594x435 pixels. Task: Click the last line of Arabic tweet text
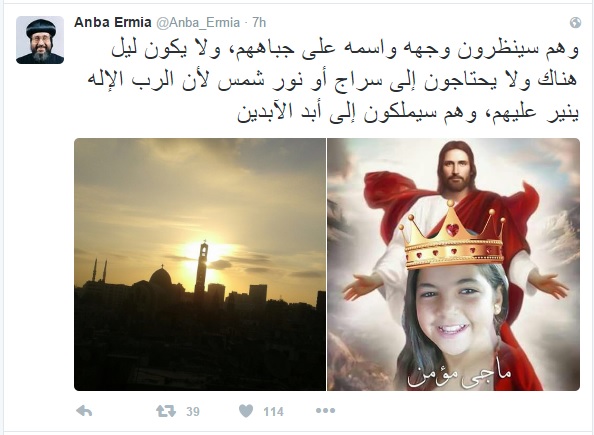click(x=408, y=113)
